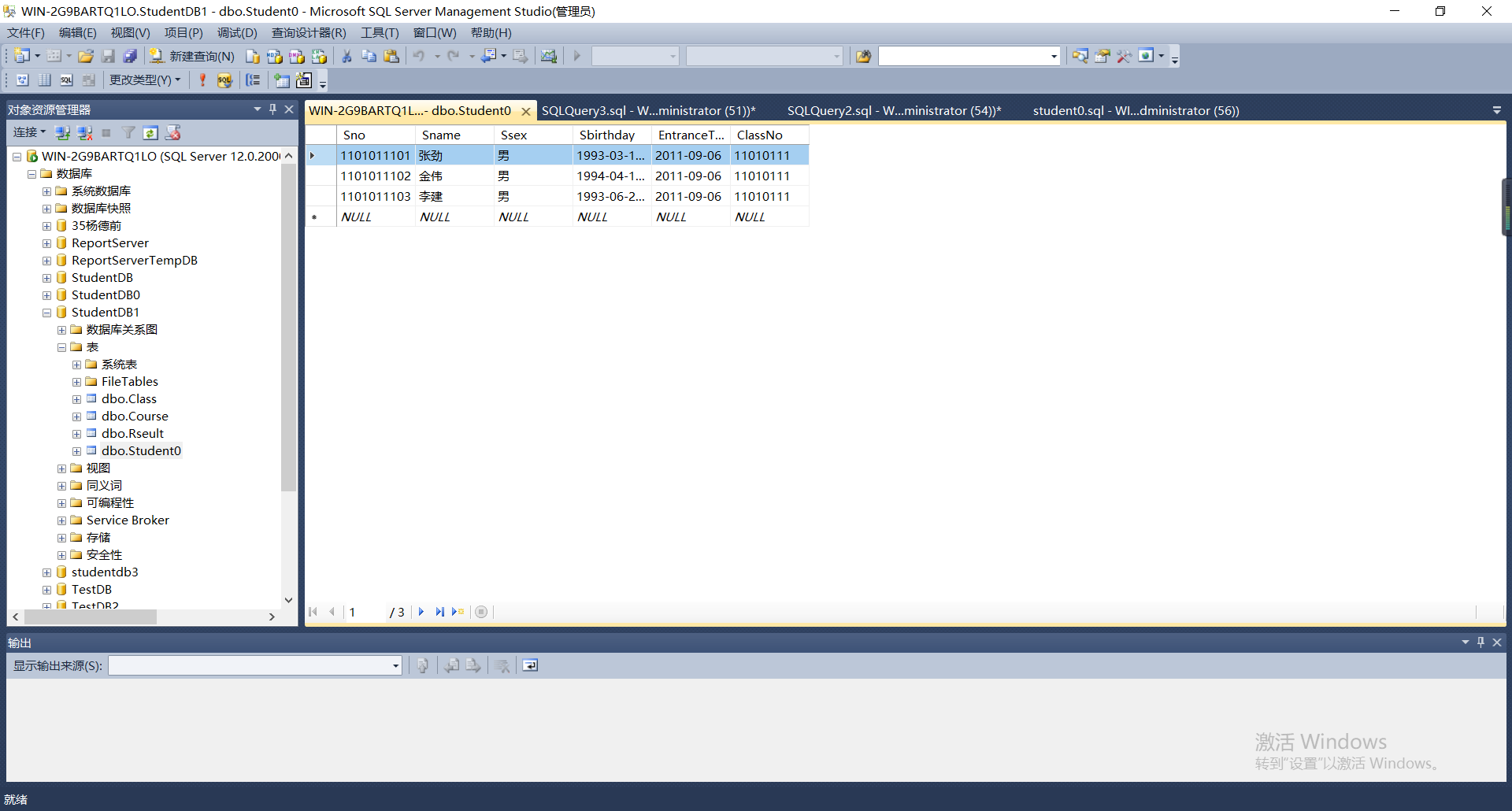Show the SQL pane icon

67,80
